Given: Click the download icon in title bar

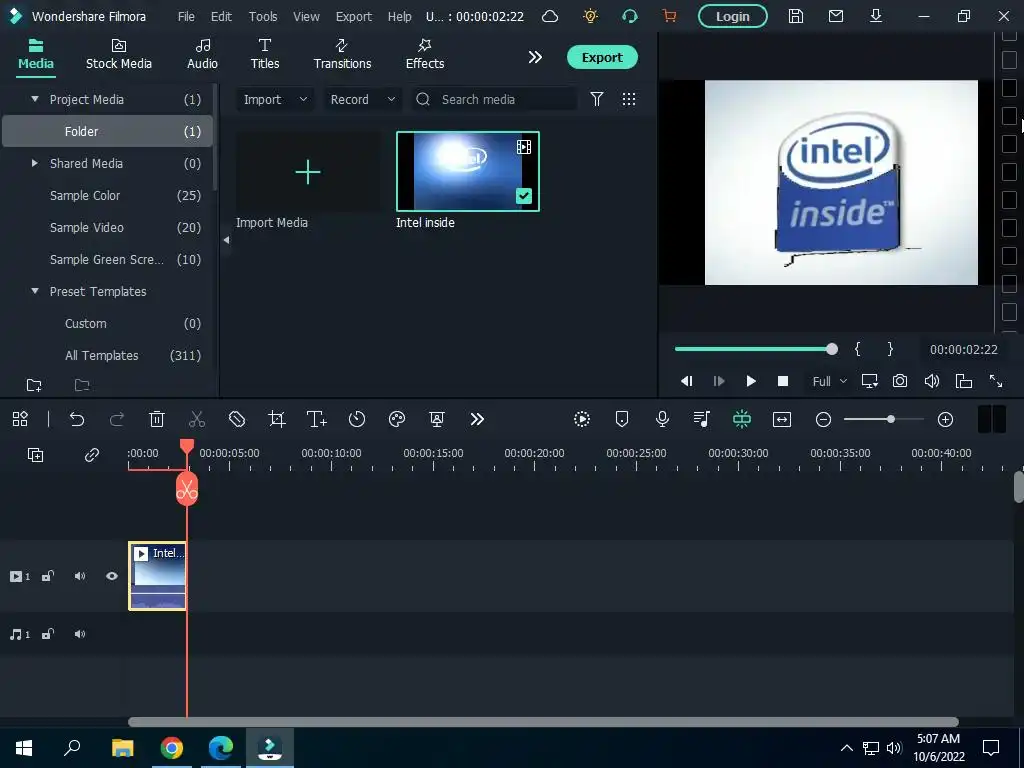Looking at the screenshot, I should pos(876,16).
